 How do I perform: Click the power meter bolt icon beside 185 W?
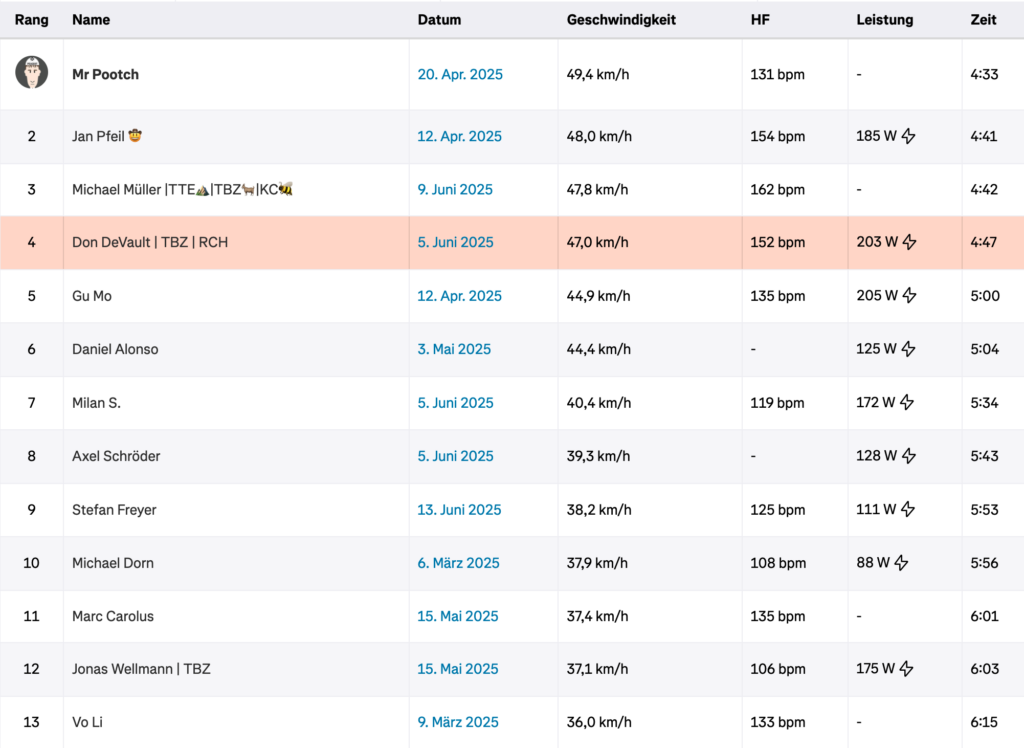(x=908, y=136)
